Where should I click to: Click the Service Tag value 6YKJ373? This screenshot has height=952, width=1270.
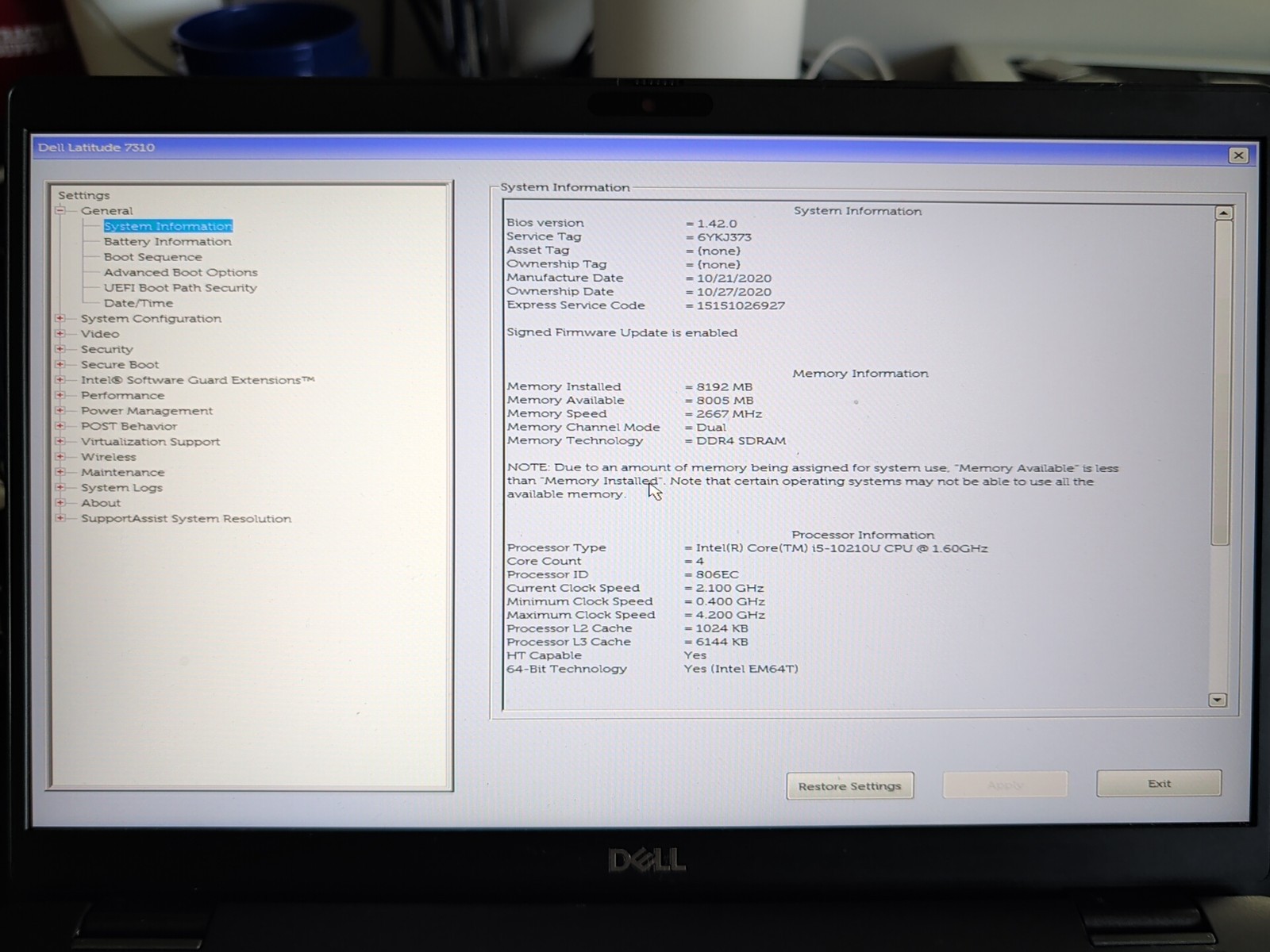(724, 237)
